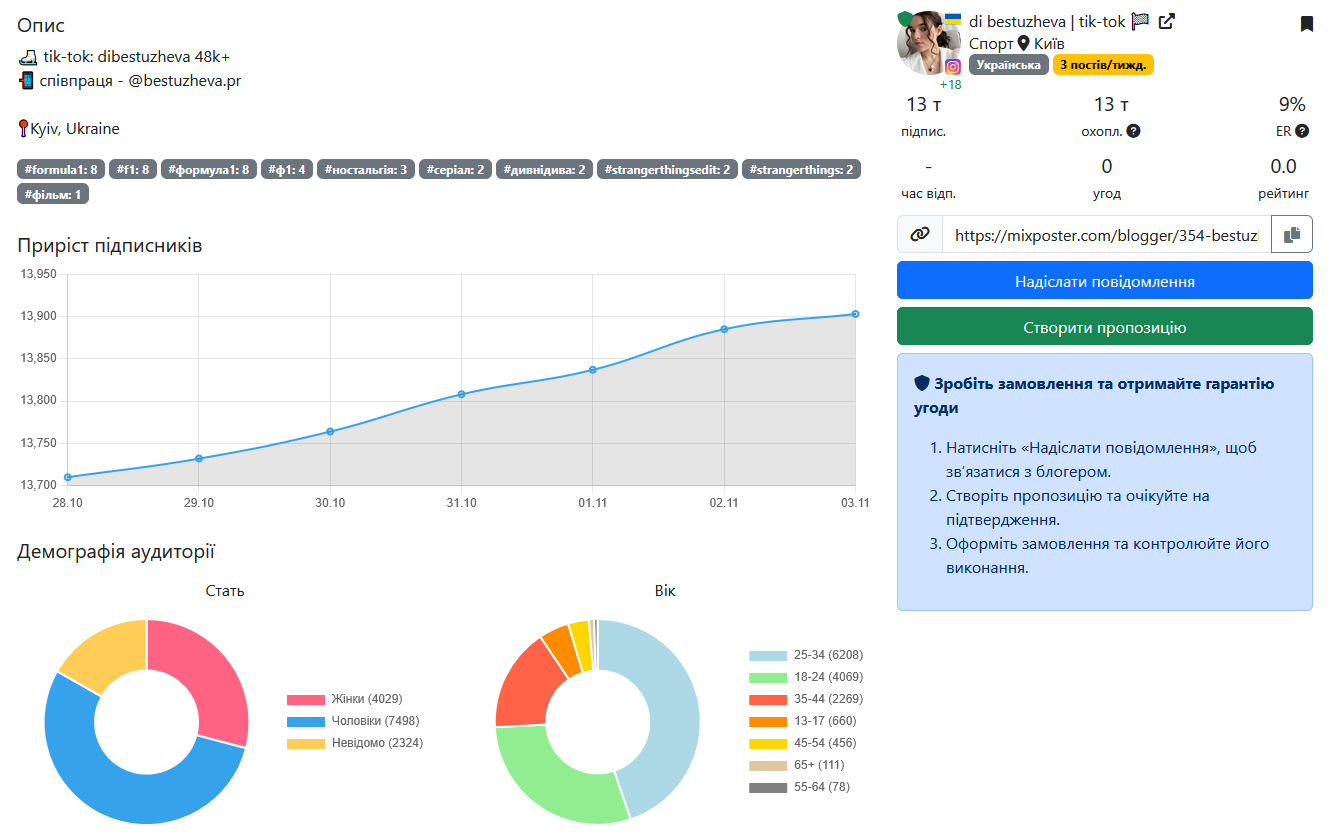Image resolution: width=1328 pixels, height=836 pixels.
Task: Select the #strangerthings: 2 hashtag tag
Action: coord(801,170)
